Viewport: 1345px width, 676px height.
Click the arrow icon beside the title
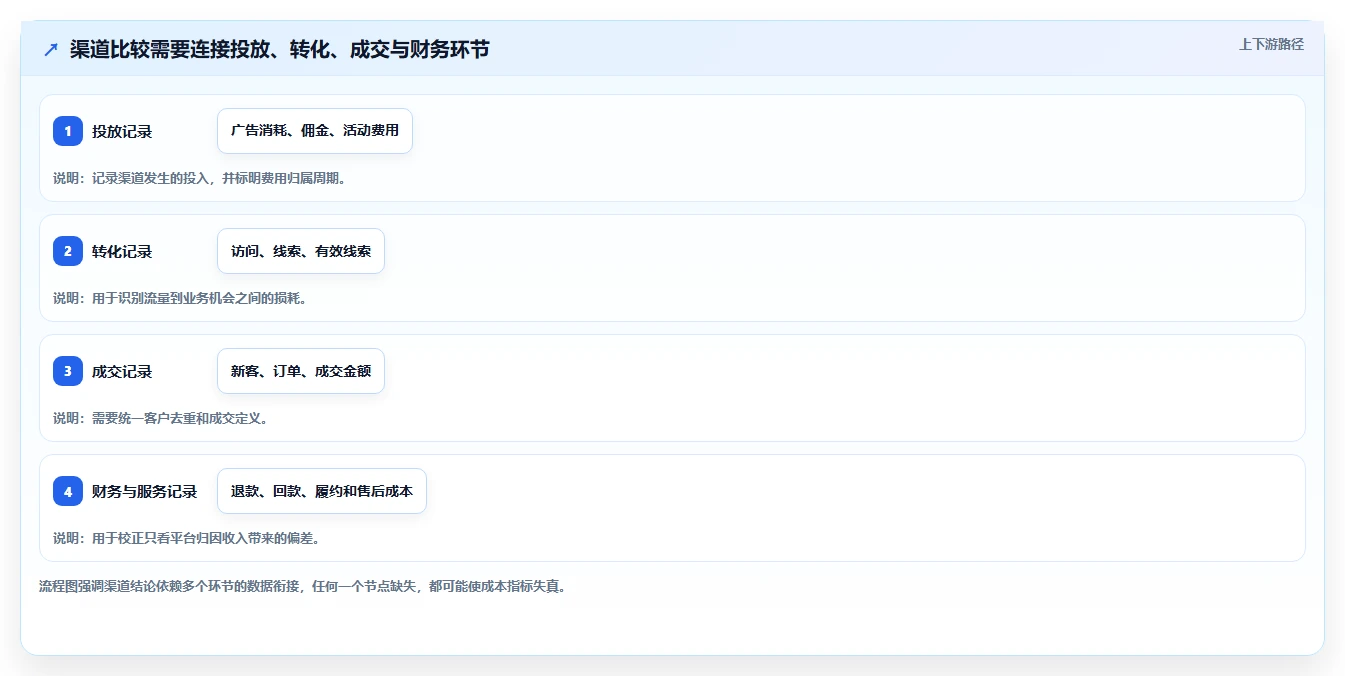(x=51, y=49)
